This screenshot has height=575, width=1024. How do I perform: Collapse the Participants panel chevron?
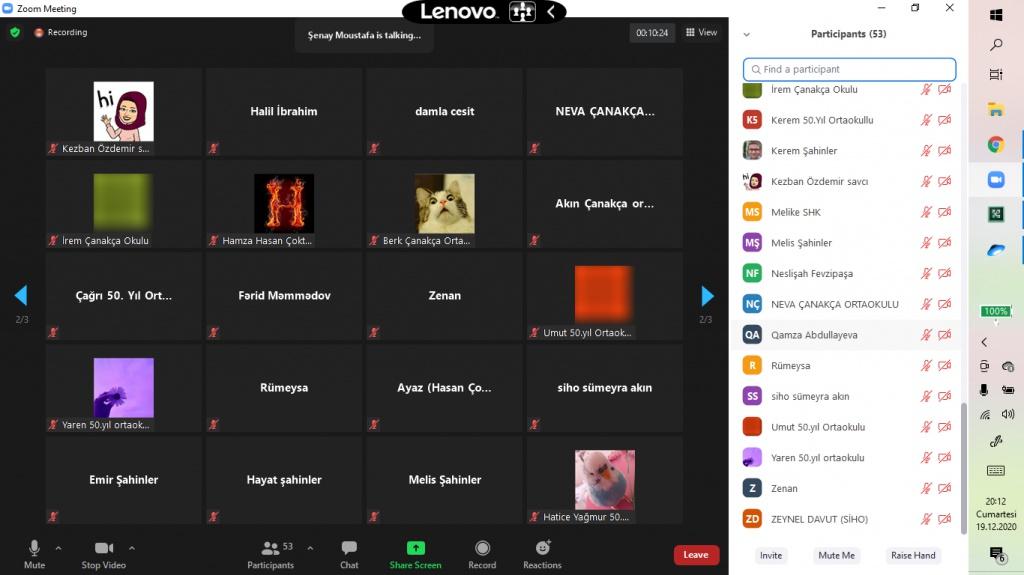[746, 34]
